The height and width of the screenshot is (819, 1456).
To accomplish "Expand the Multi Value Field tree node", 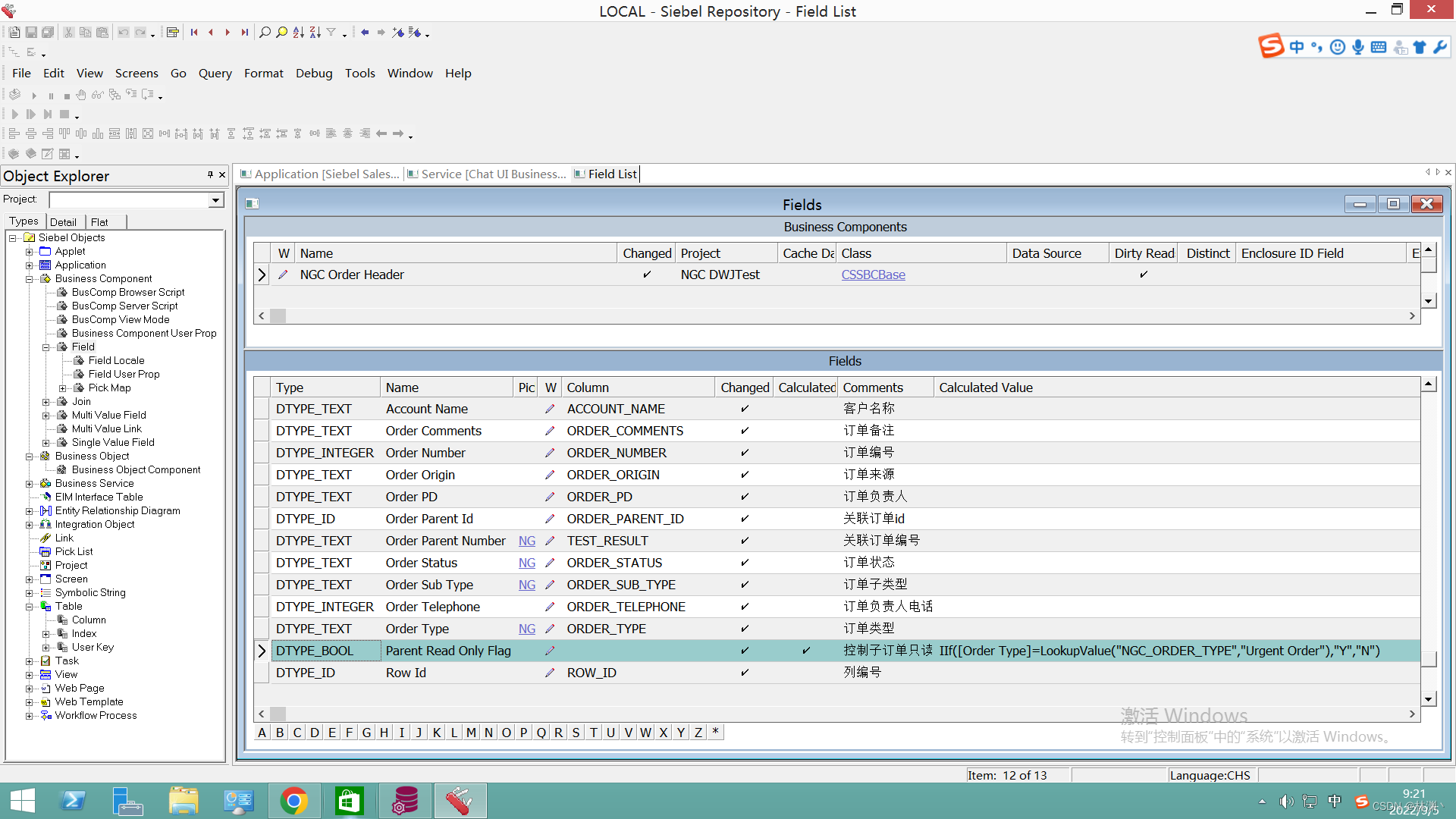I will point(46,416).
